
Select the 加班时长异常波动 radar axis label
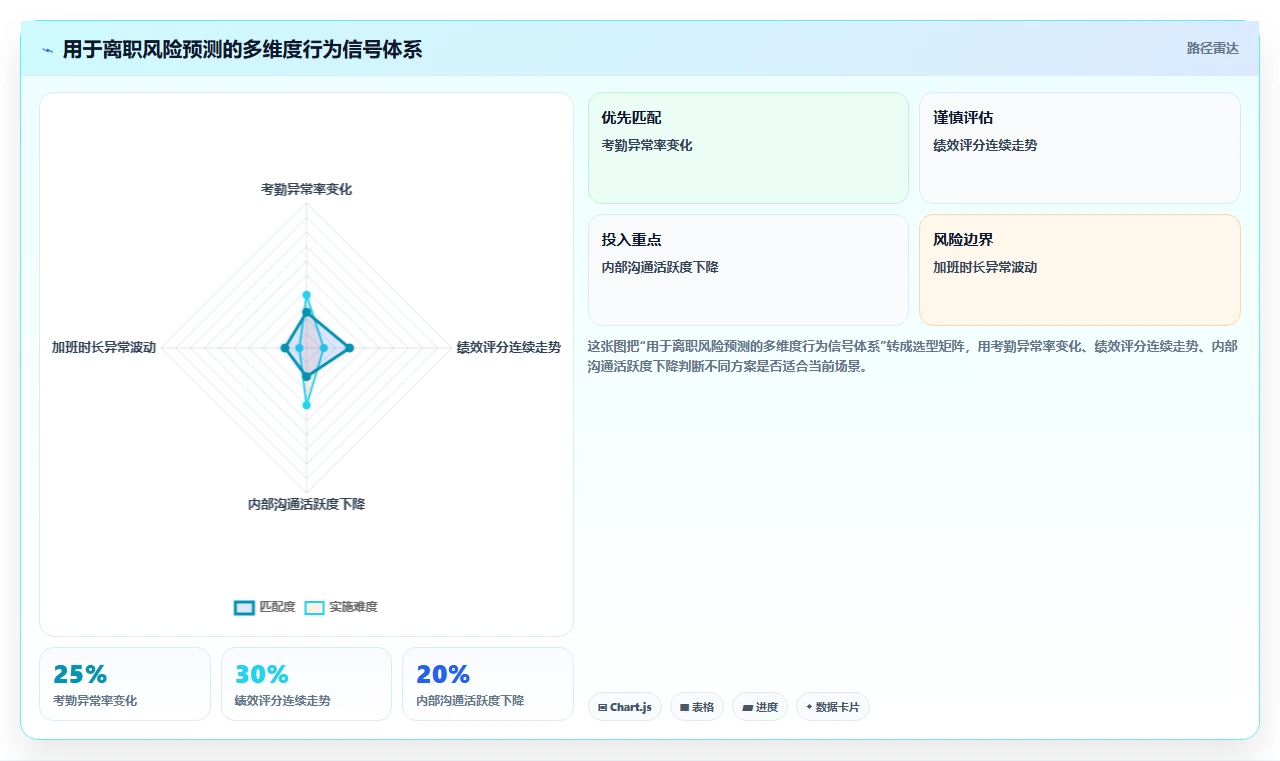pos(104,348)
